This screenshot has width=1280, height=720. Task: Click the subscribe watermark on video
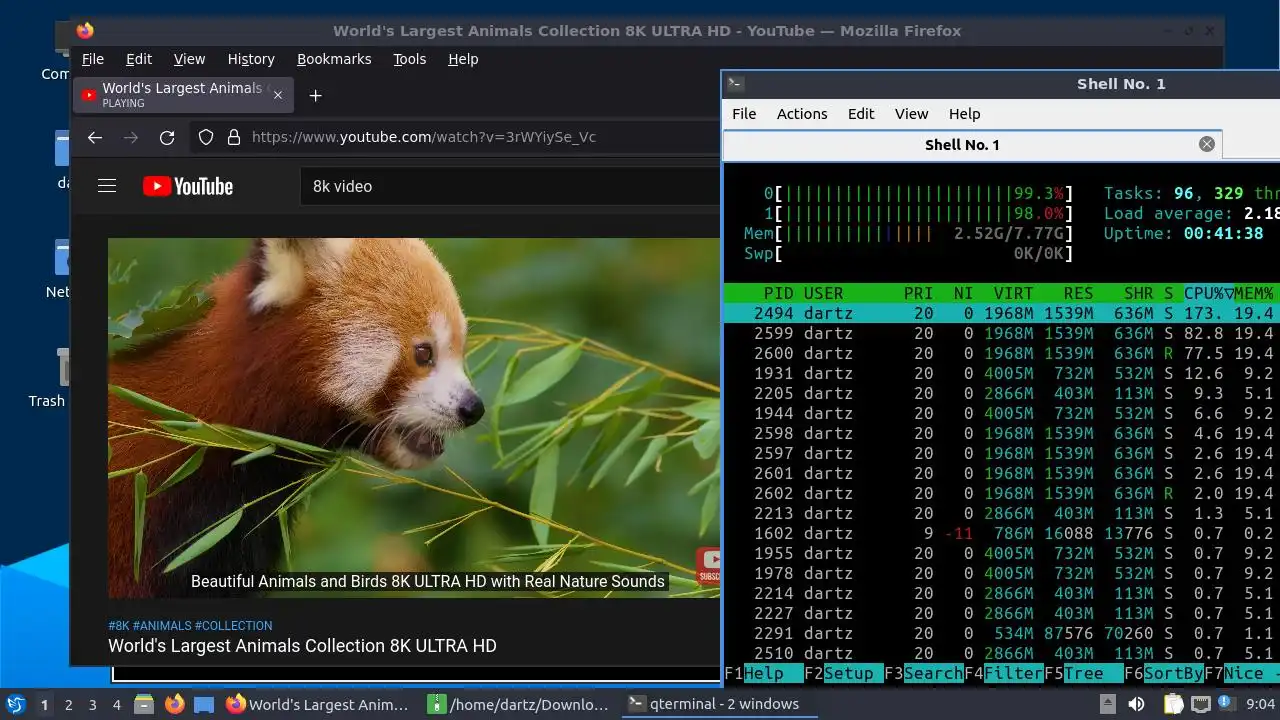point(709,565)
